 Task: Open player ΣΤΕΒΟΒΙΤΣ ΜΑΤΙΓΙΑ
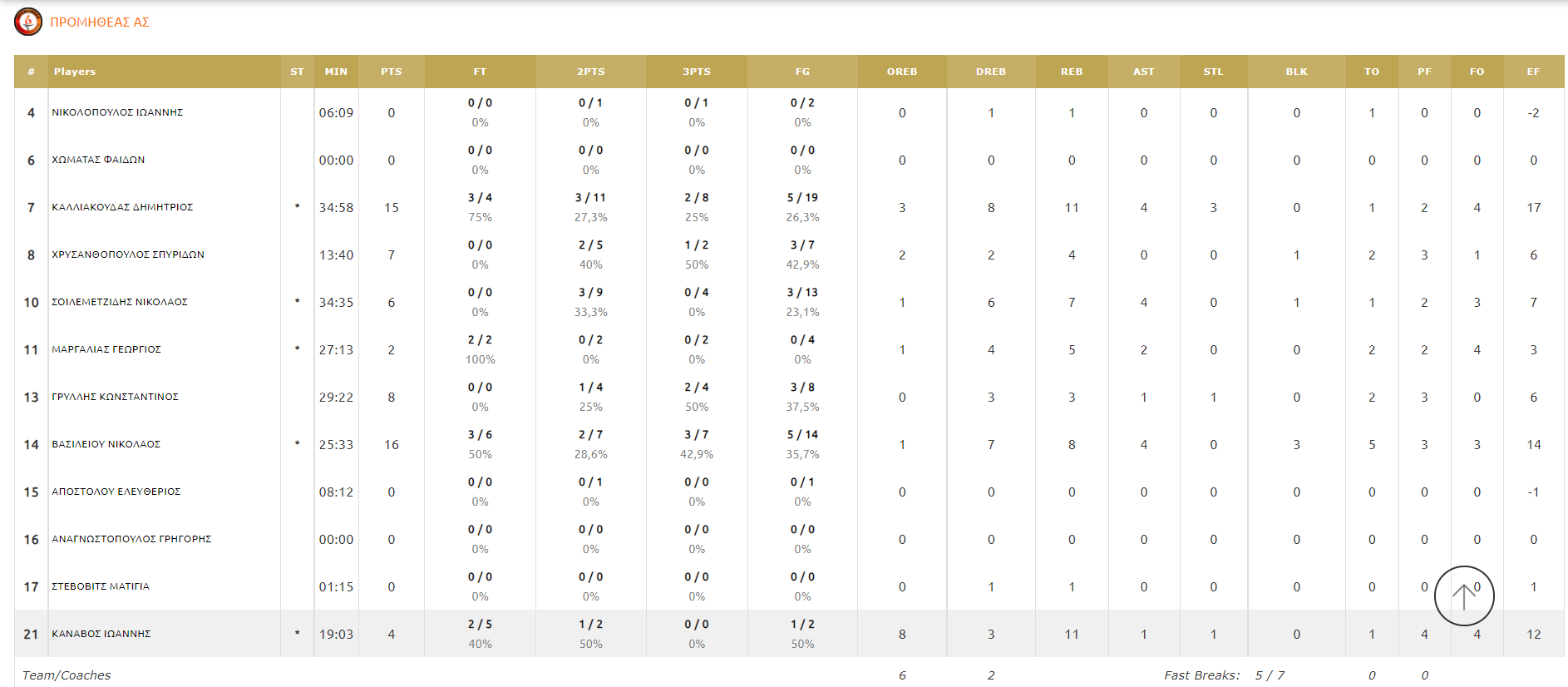point(101,586)
